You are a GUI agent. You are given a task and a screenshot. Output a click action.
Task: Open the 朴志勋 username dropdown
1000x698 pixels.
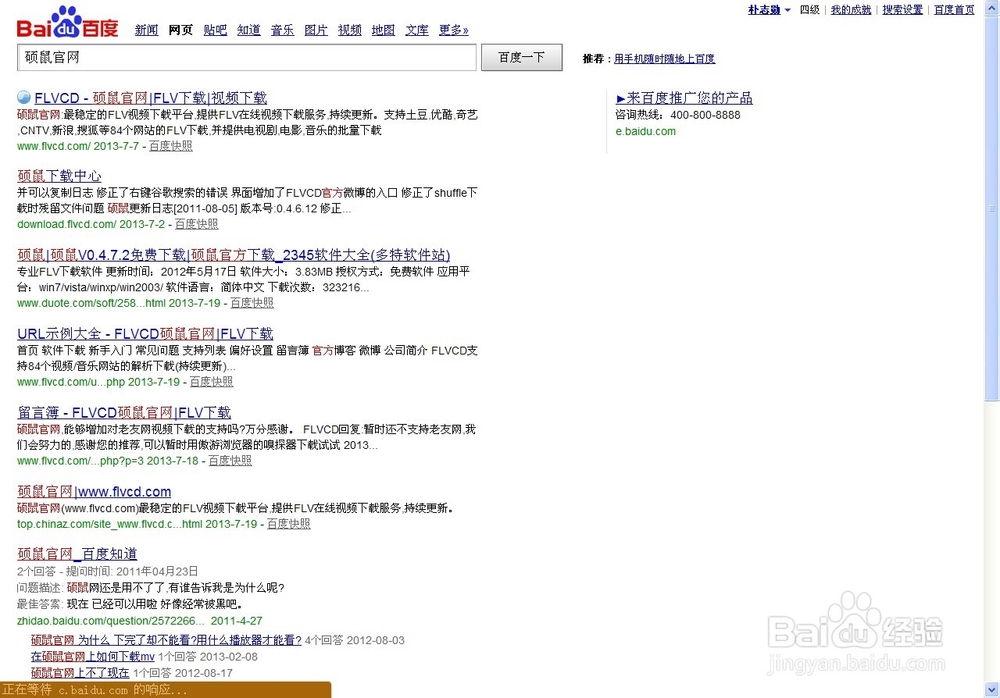coord(769,10)
